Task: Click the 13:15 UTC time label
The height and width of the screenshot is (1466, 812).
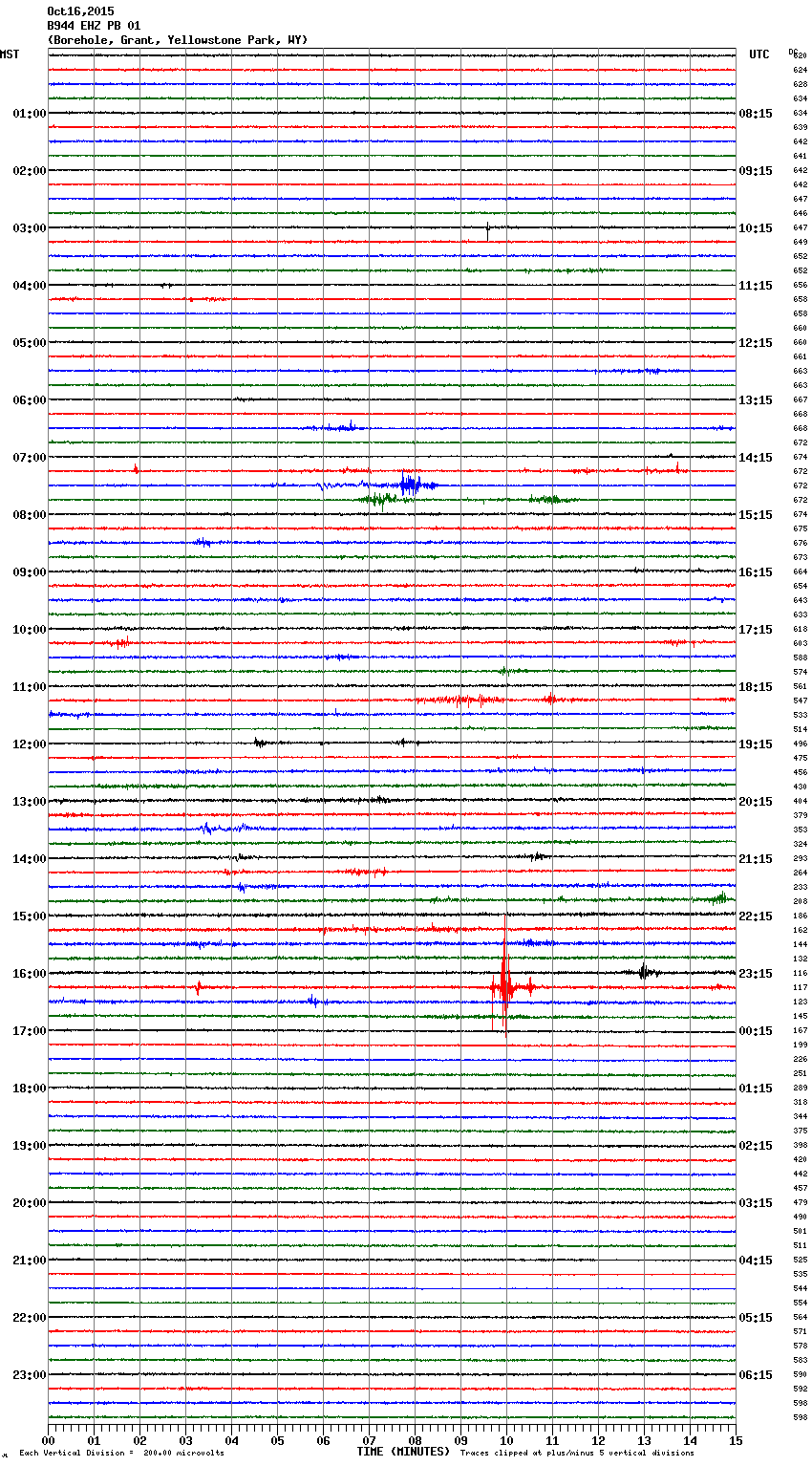Action: 756,400
